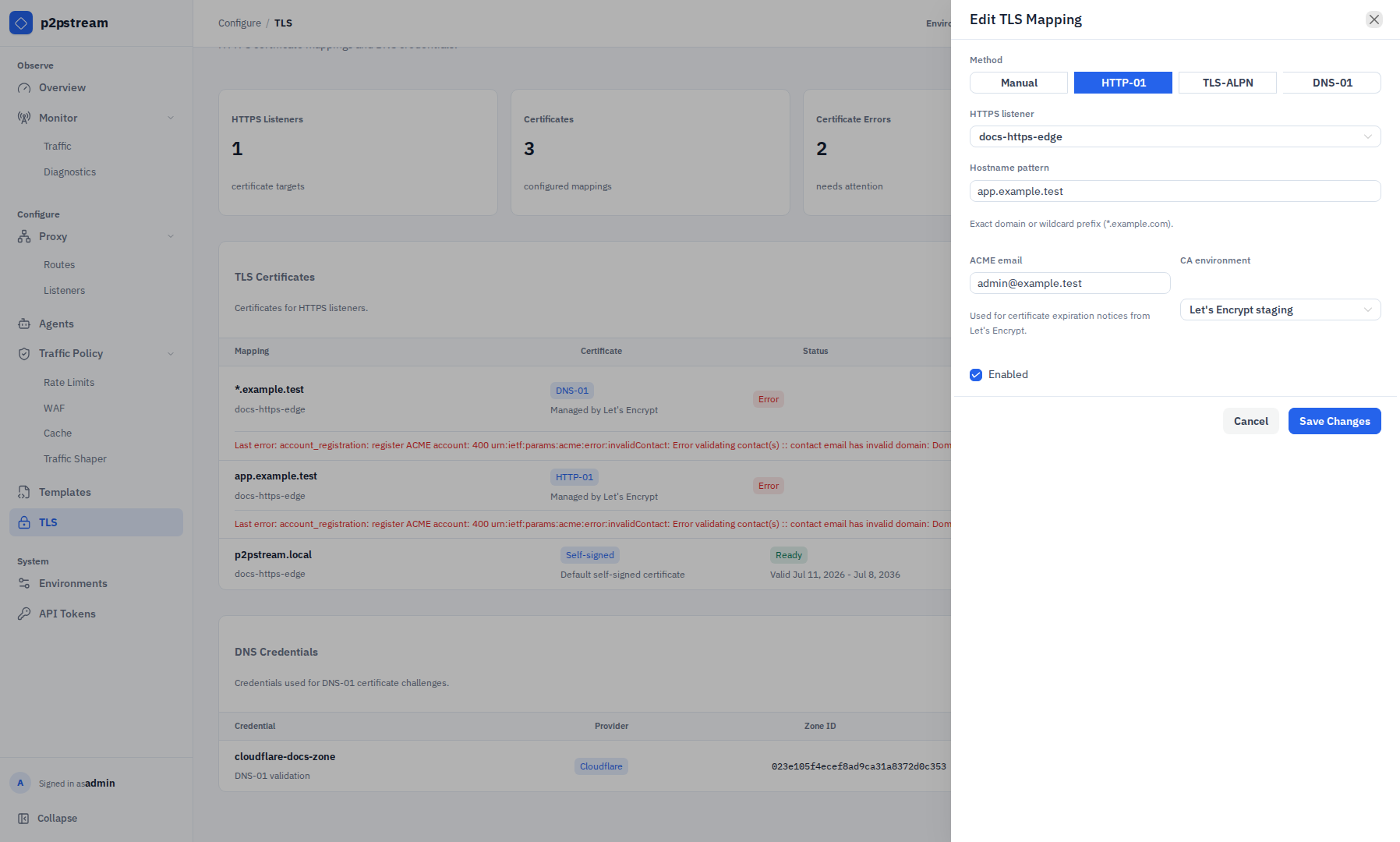Click the cloudflare-docs-zone credential name
Viewport: 1400px width, 842px height.
285,756
